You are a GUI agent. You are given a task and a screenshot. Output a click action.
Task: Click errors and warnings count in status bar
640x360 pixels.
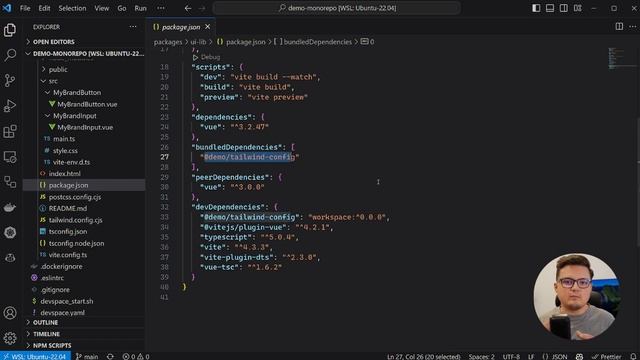[136, 356]
